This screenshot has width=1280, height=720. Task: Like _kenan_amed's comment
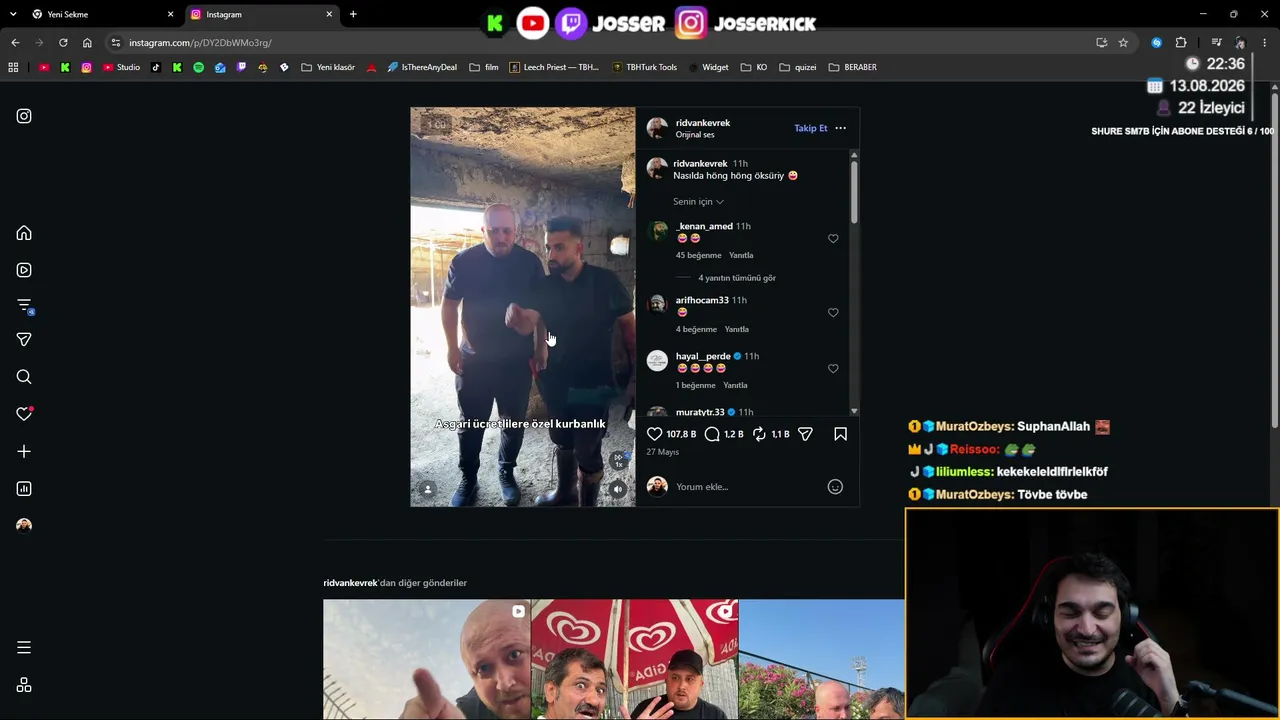coord(833,239)
